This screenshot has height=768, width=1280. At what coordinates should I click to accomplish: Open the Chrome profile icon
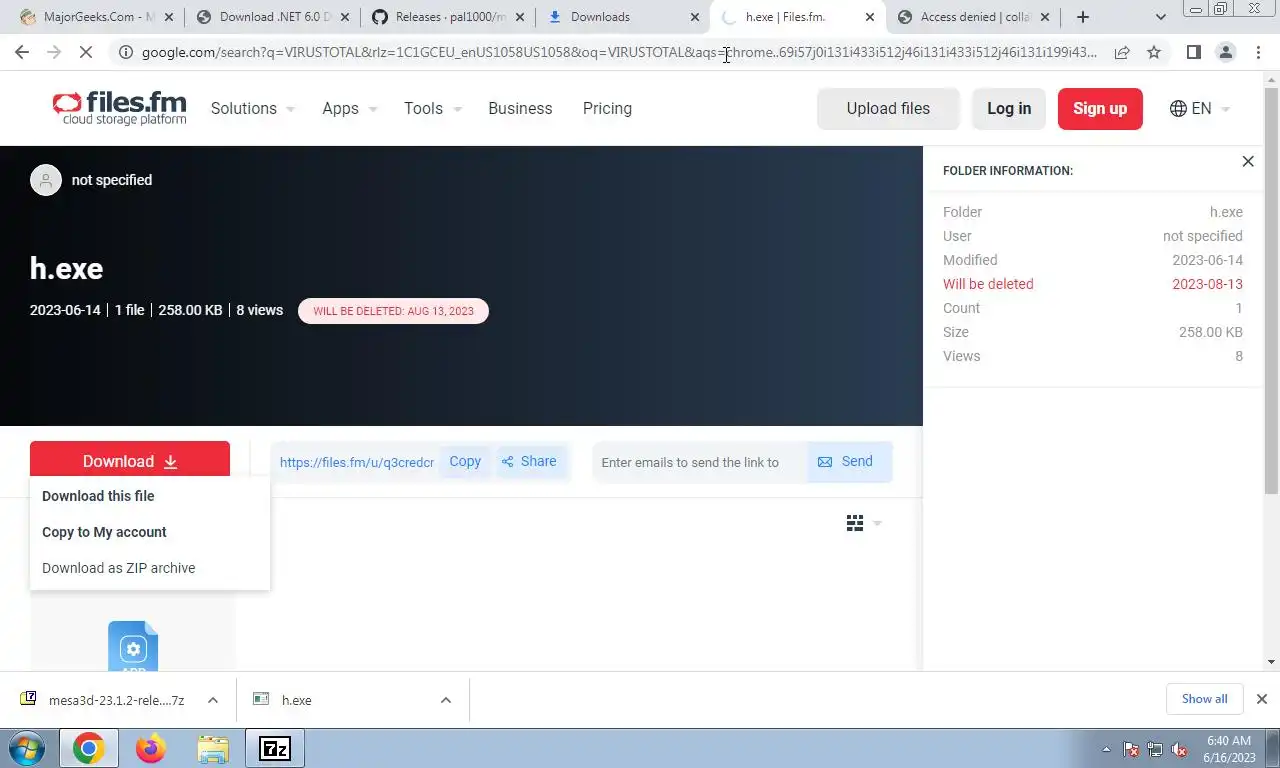(1225, 53)
